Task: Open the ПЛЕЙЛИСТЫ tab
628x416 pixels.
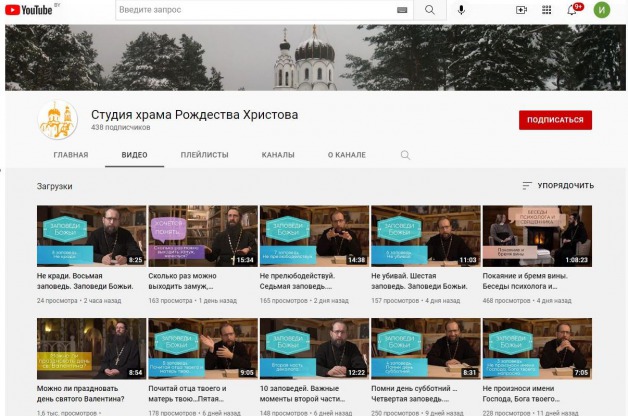Action: click(205, 155)
